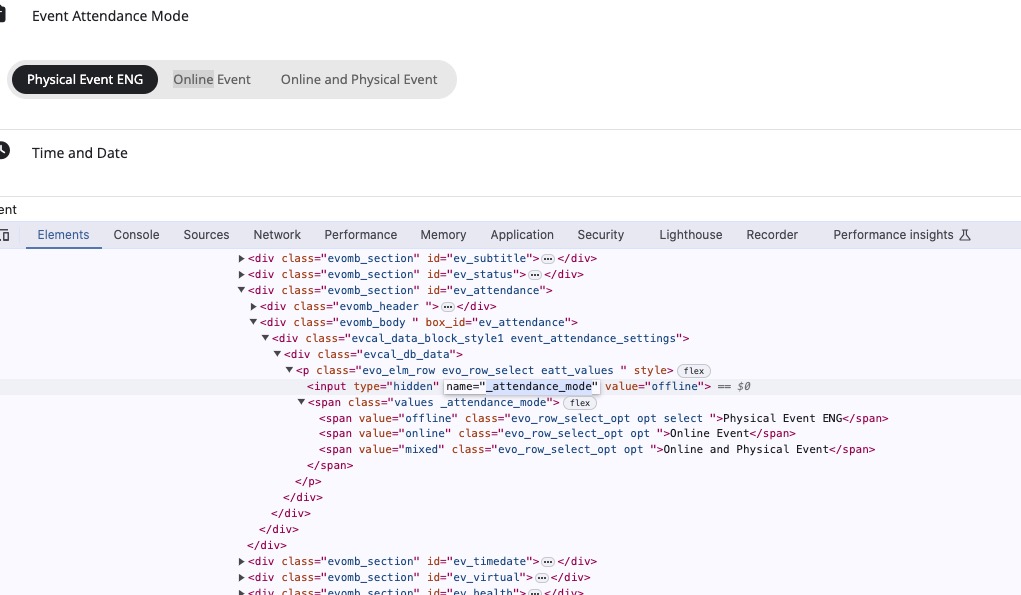Open the Network tab
This screenshot has height=595, width=1021.
click(x=277, y=235)
